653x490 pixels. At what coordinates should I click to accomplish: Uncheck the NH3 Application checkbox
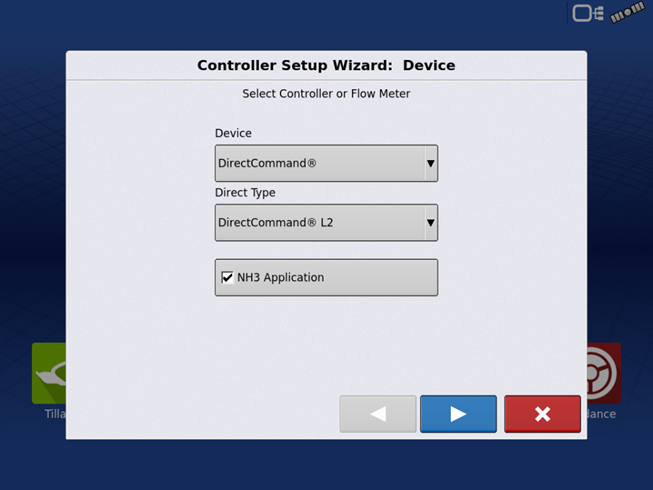pos(227,277)
